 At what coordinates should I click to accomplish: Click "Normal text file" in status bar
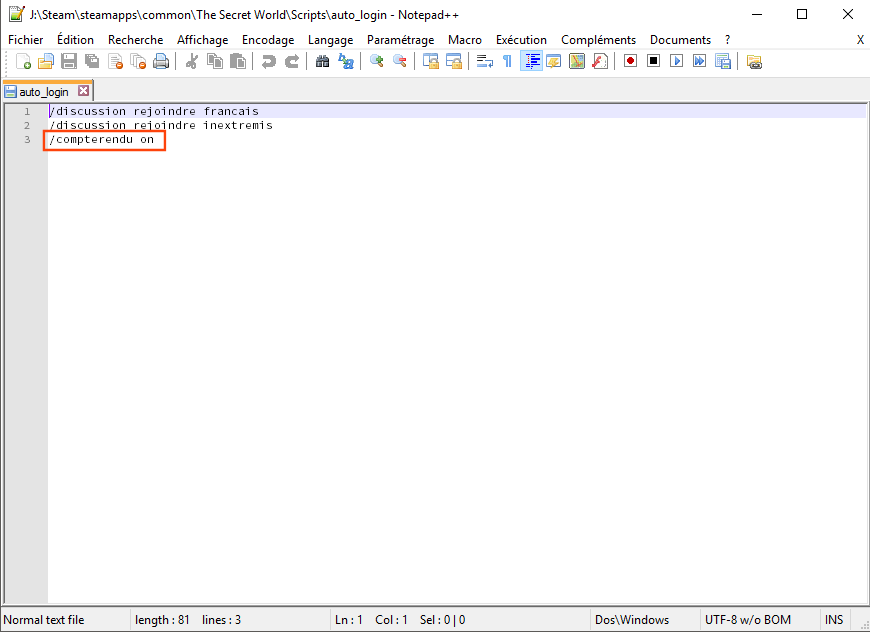(x=44, y=620)
